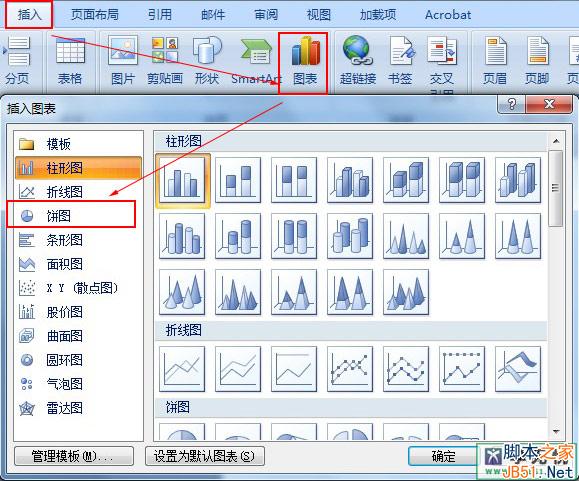Switch to the 插入 ribbon tab

(x=29, y=15)
